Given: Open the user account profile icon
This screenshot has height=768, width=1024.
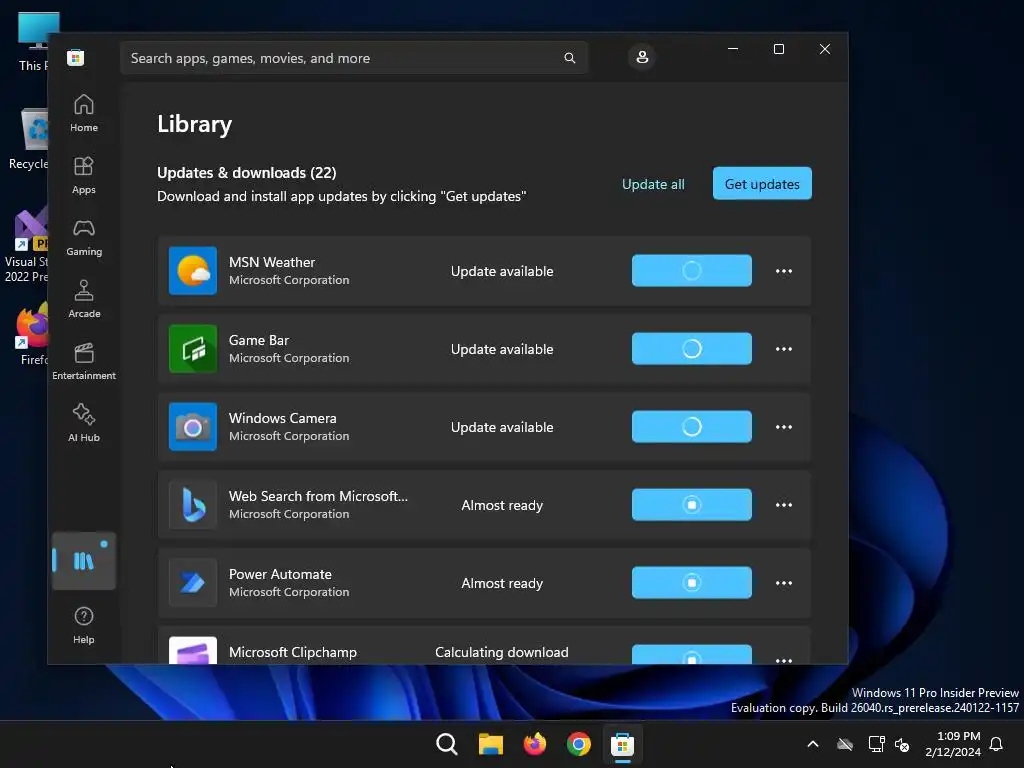Looking at the screenshot, I should pos(642,57).
